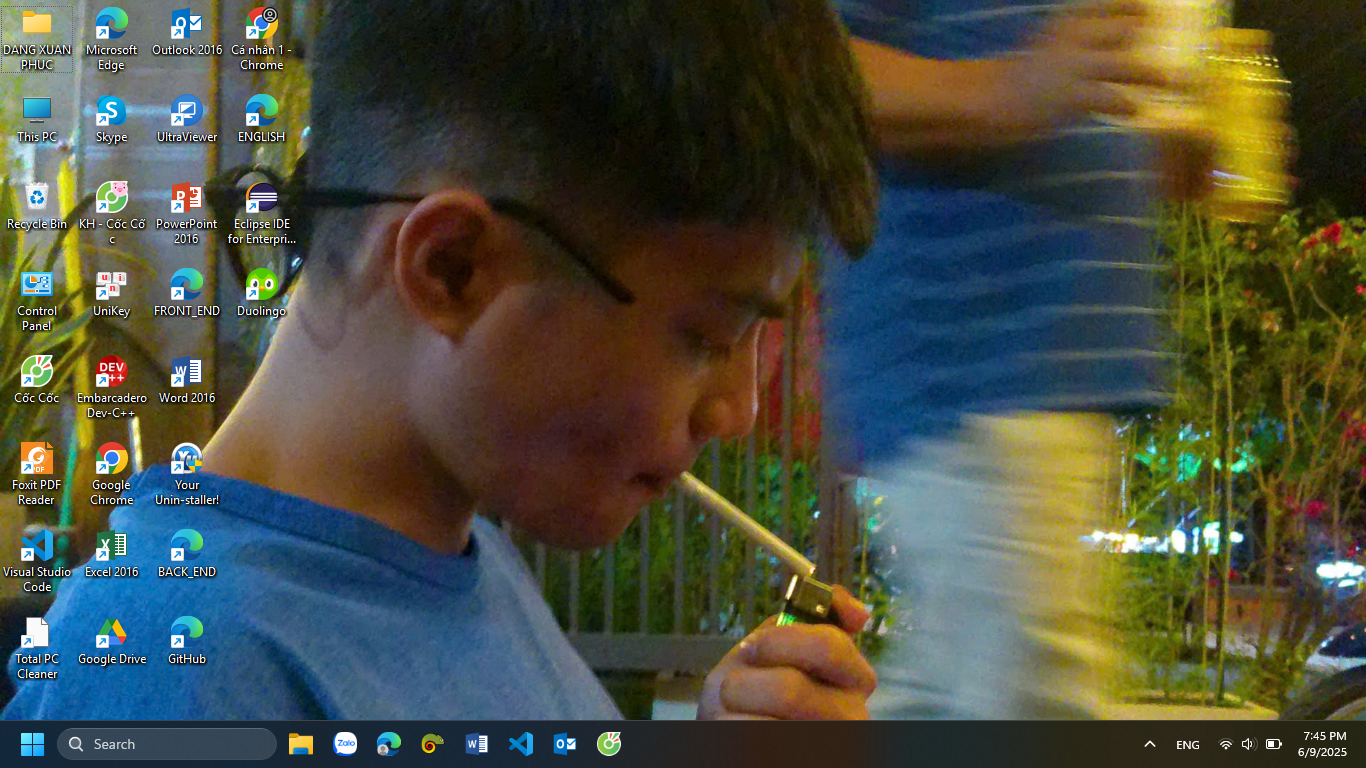This screenshot has width=1366, height=768.
Task: Open the FRONT_END Edge shortcut
Action: tap(187, 294)
